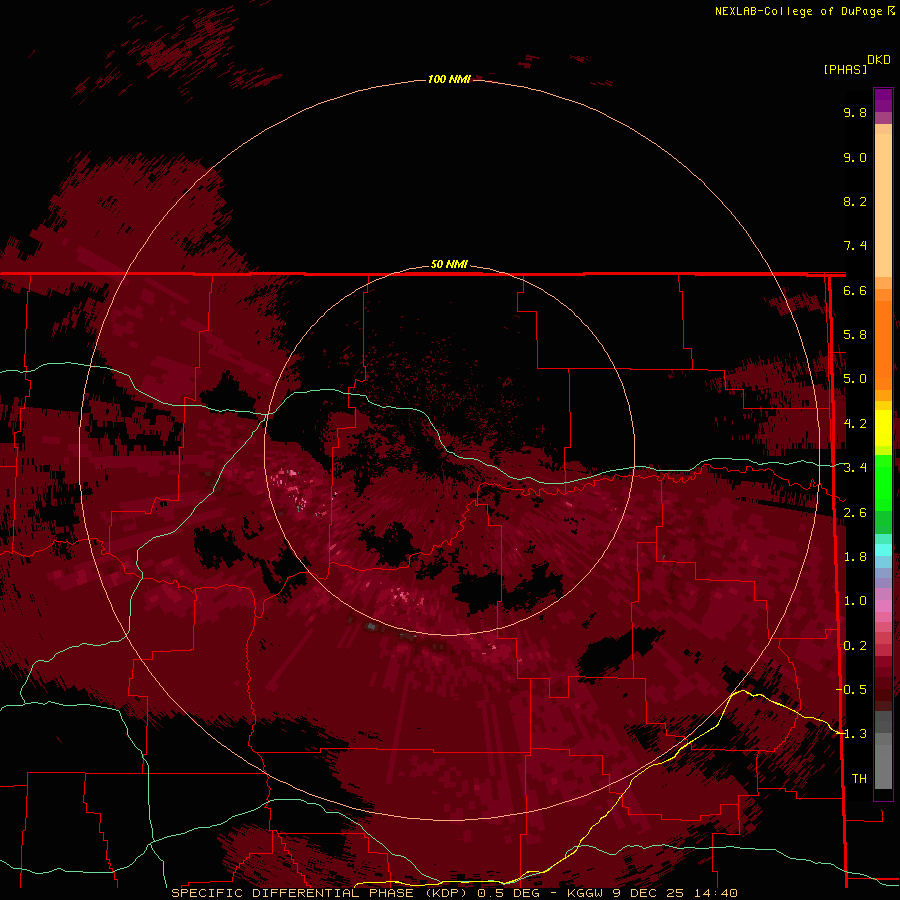Click the 50 NMI range ring label
This screenshot has width=900, height=900.
(449, 264)
